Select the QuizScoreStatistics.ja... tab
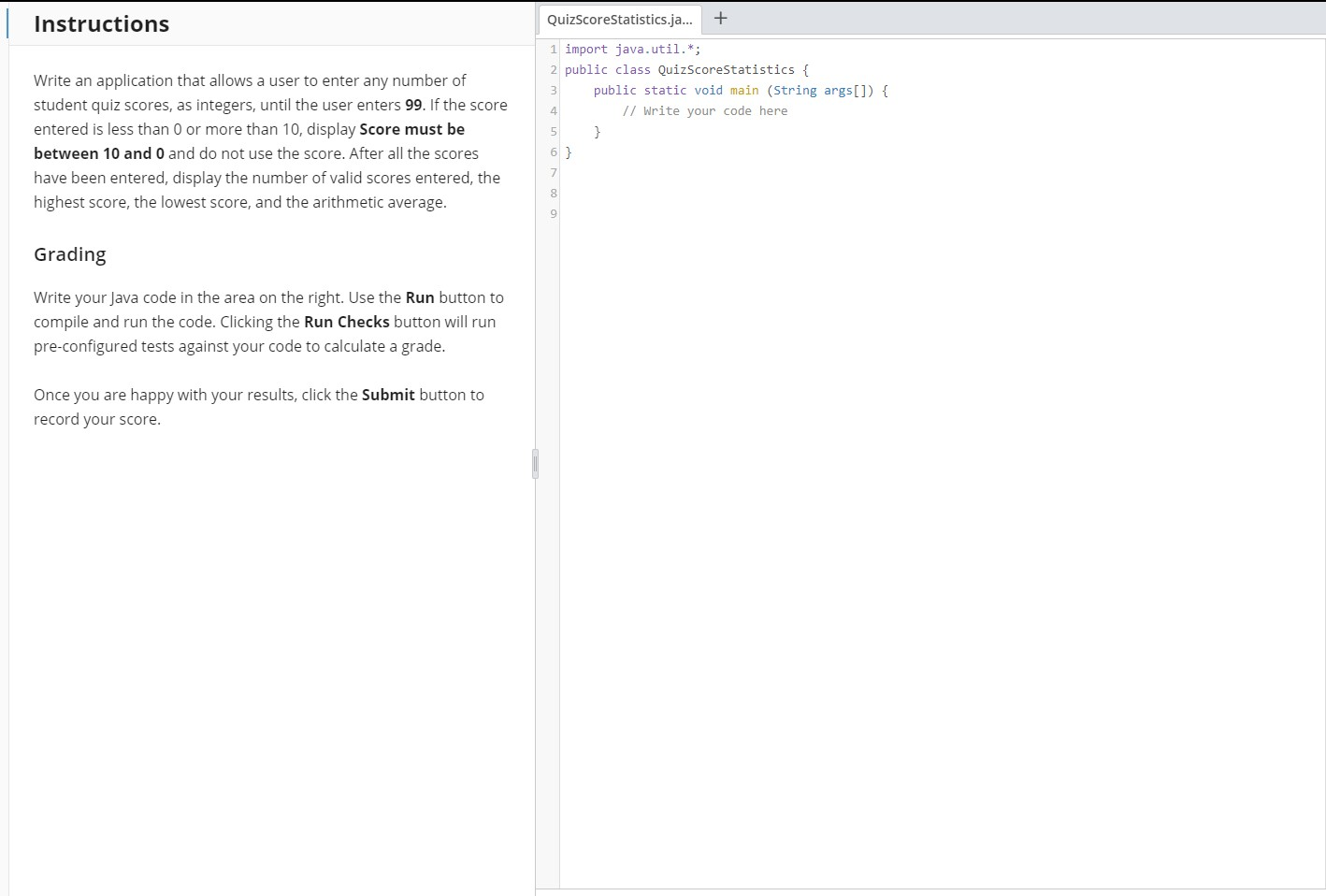The image size is (1326, 896). click(619, 19)
